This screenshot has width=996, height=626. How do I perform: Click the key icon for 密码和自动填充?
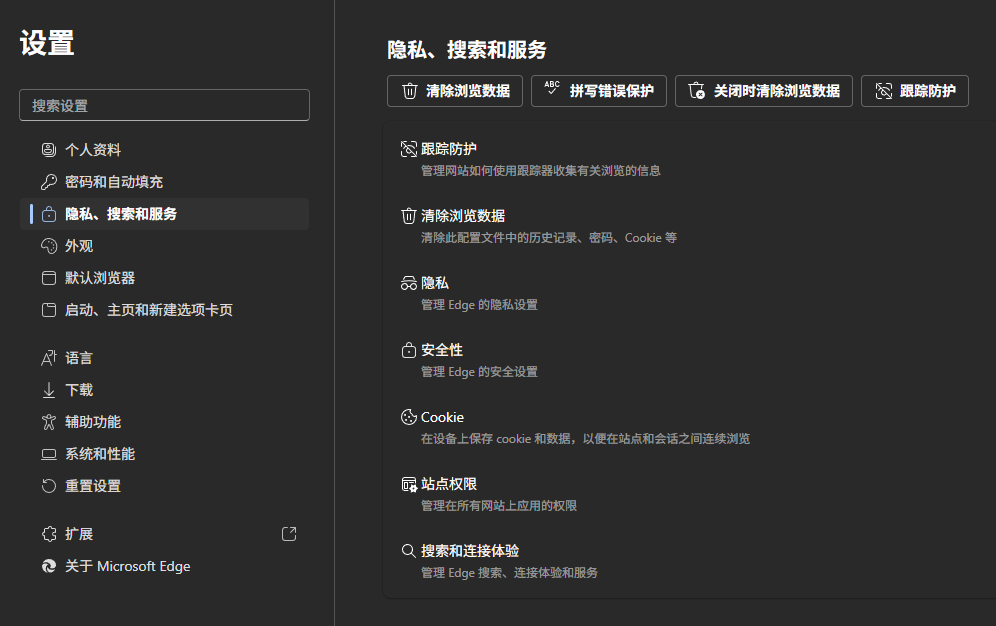pos(48,181)
